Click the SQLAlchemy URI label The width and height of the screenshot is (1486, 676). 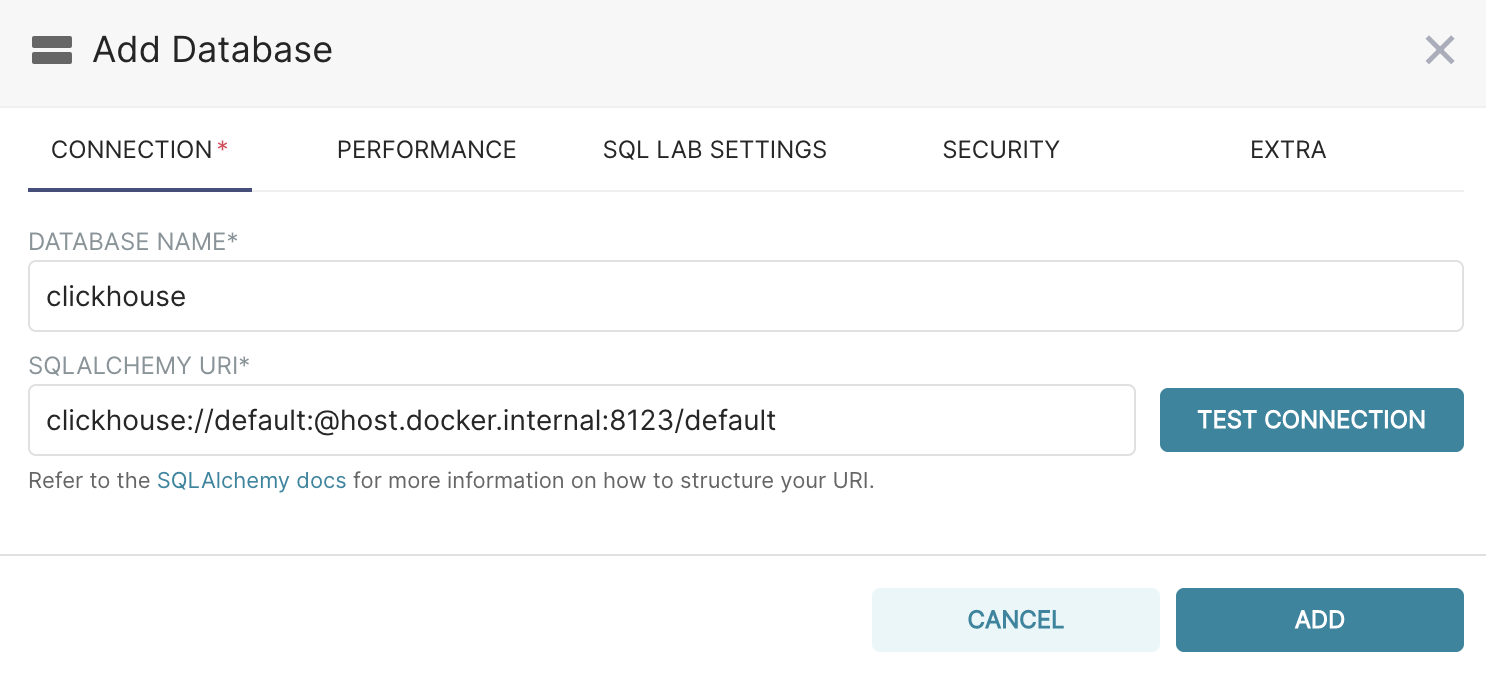pos(138,366)
